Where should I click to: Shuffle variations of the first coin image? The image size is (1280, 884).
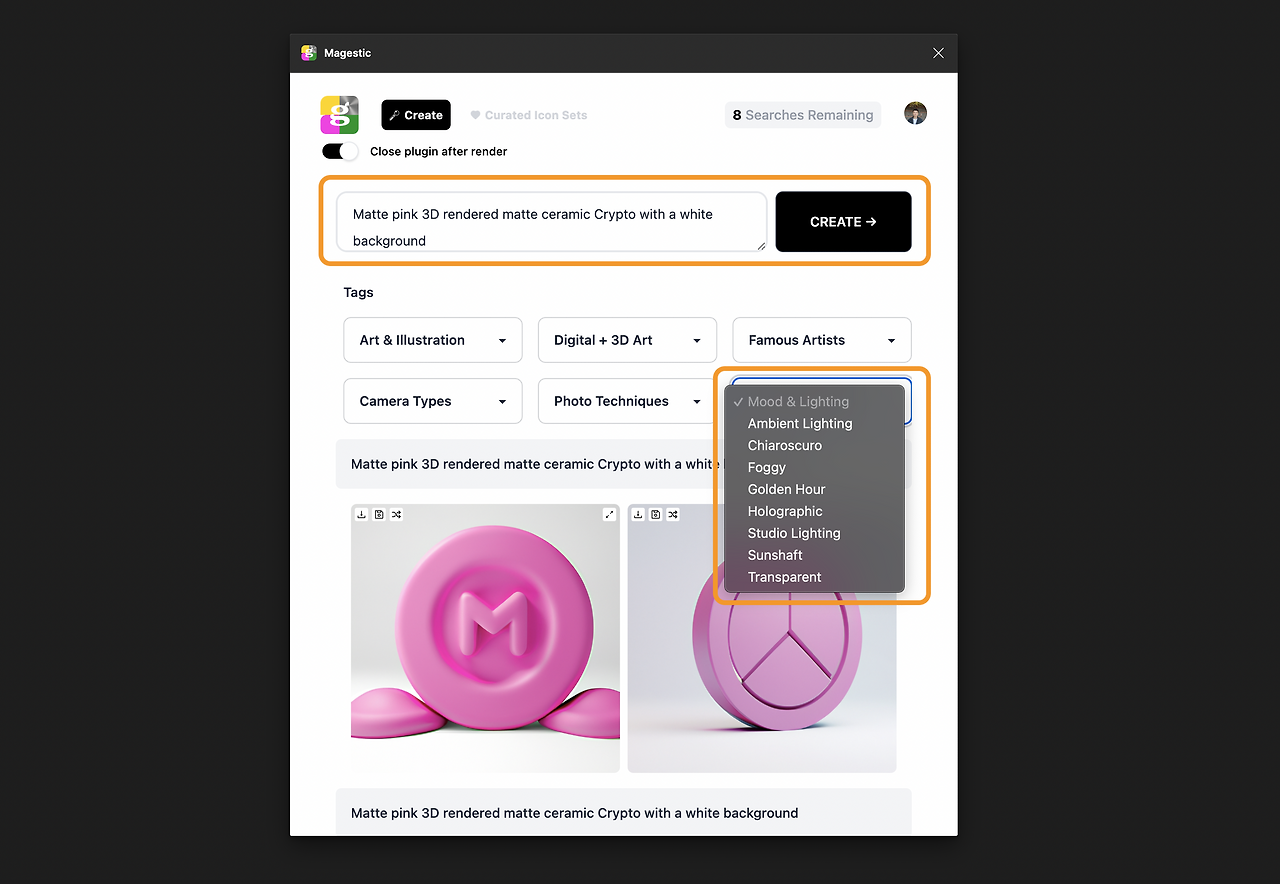coord(397,515)
